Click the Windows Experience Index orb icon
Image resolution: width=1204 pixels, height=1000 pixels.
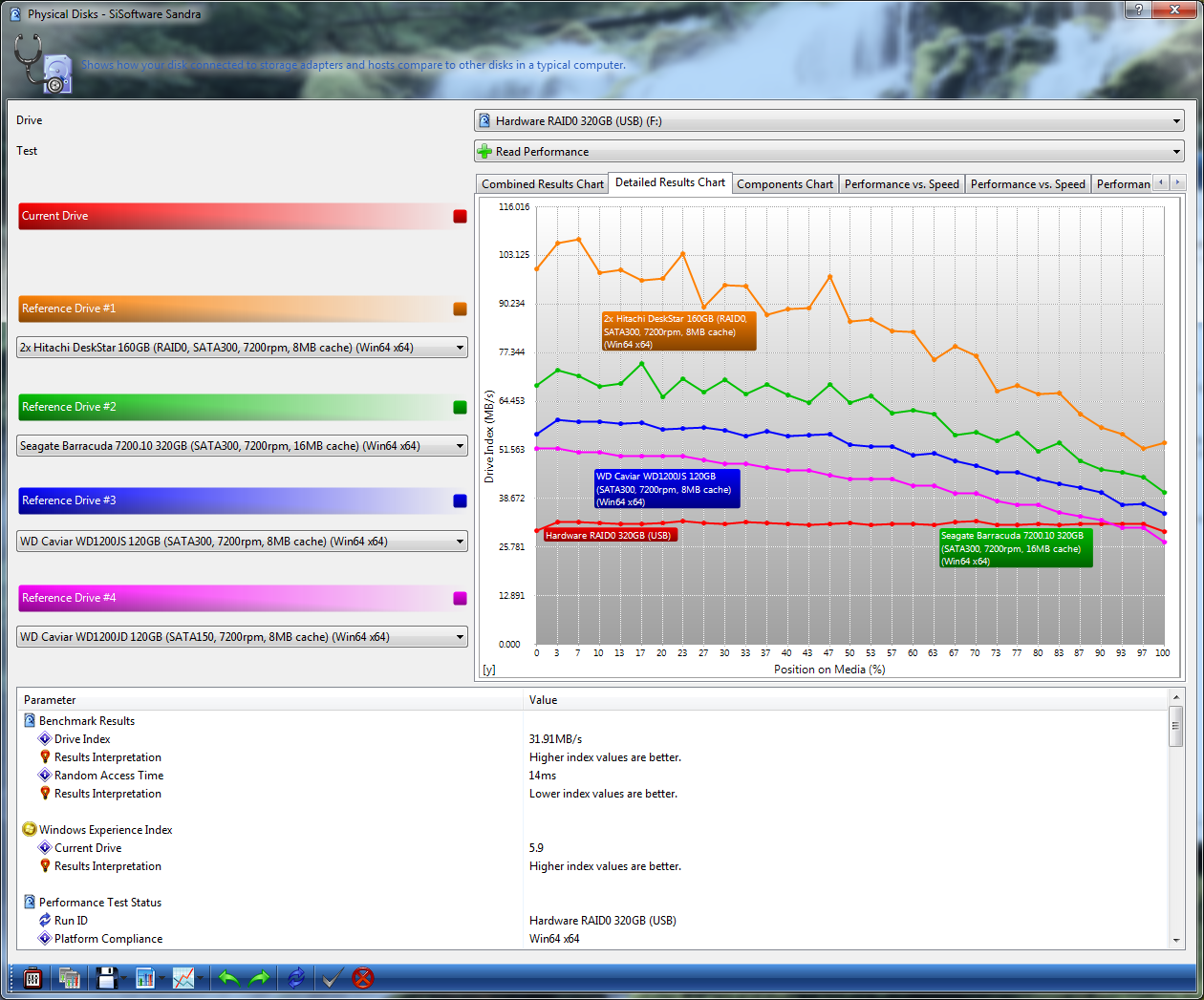click(x=30, y=830)
